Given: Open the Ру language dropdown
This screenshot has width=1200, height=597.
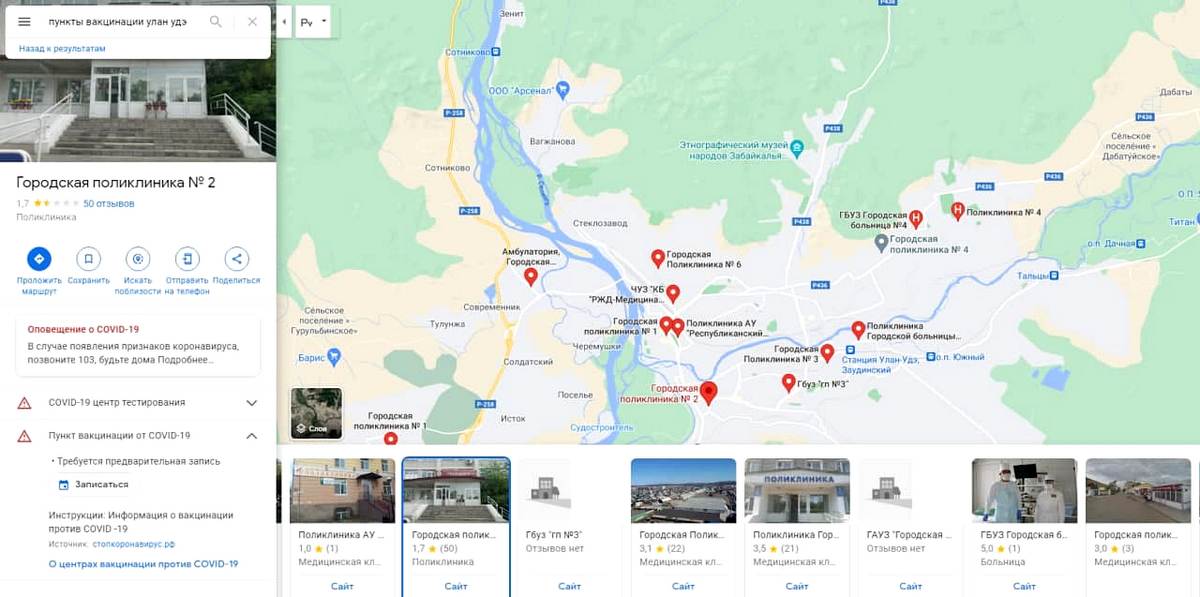Looking at the screenshot, I should 314,21.
